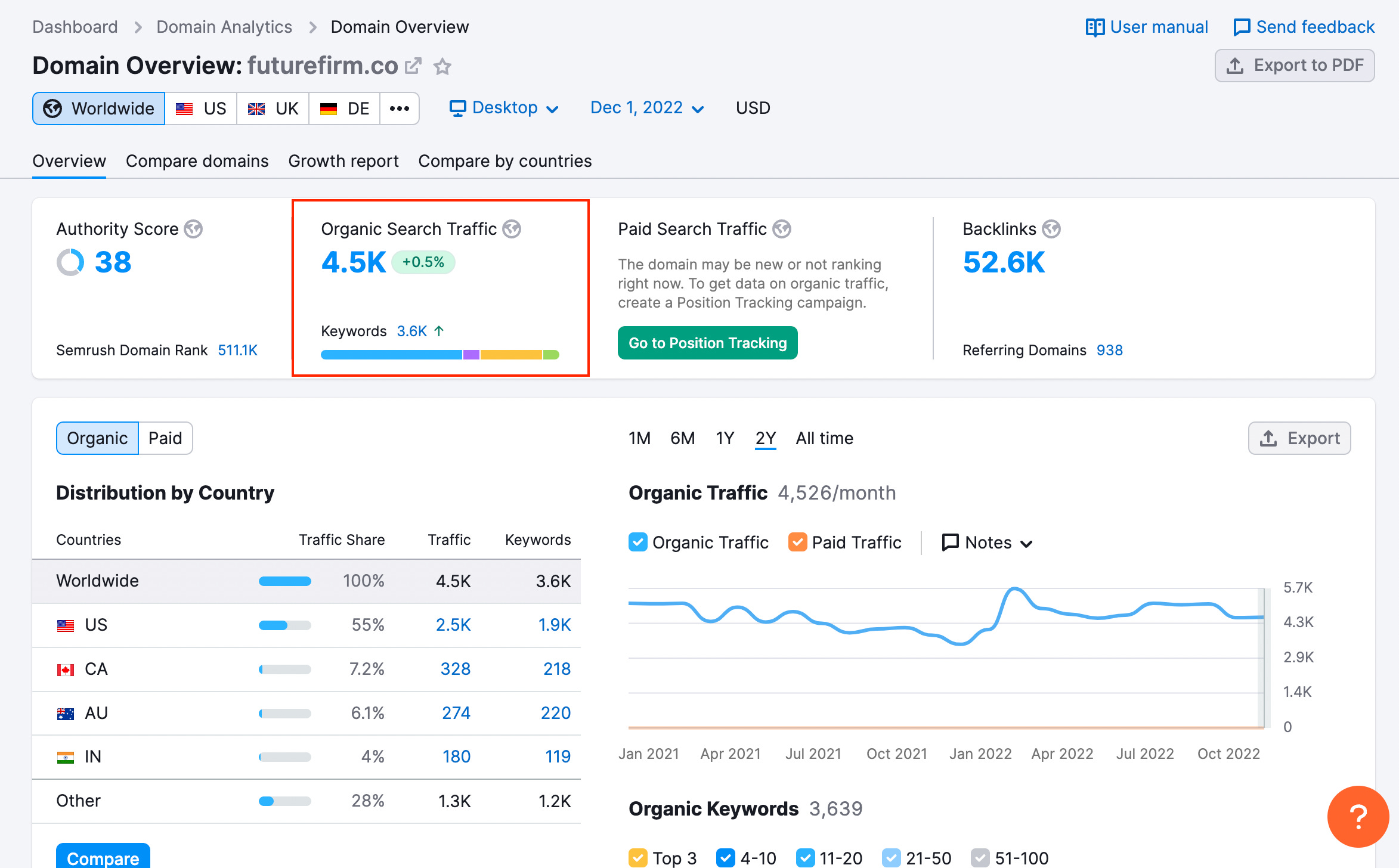
Task: Open the orange help question mark button
Action: (x=1358, y=817)
